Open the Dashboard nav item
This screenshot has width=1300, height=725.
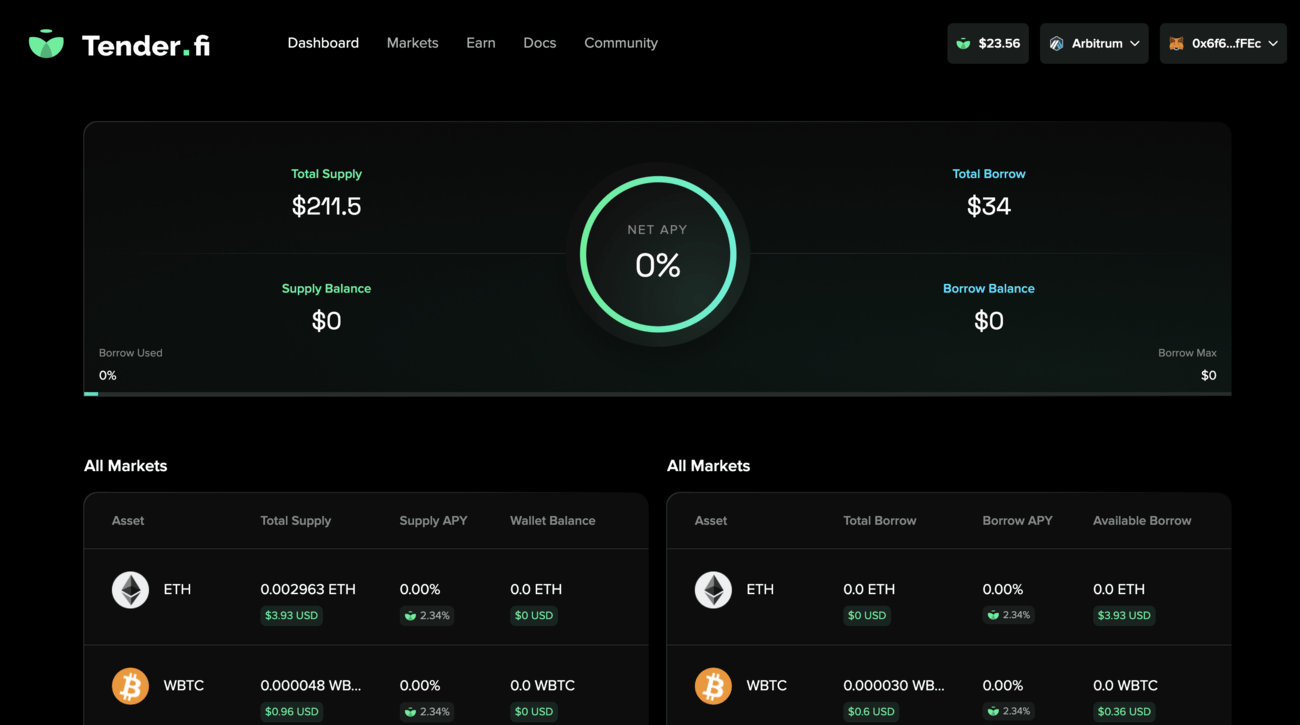[x=323, y=43]
